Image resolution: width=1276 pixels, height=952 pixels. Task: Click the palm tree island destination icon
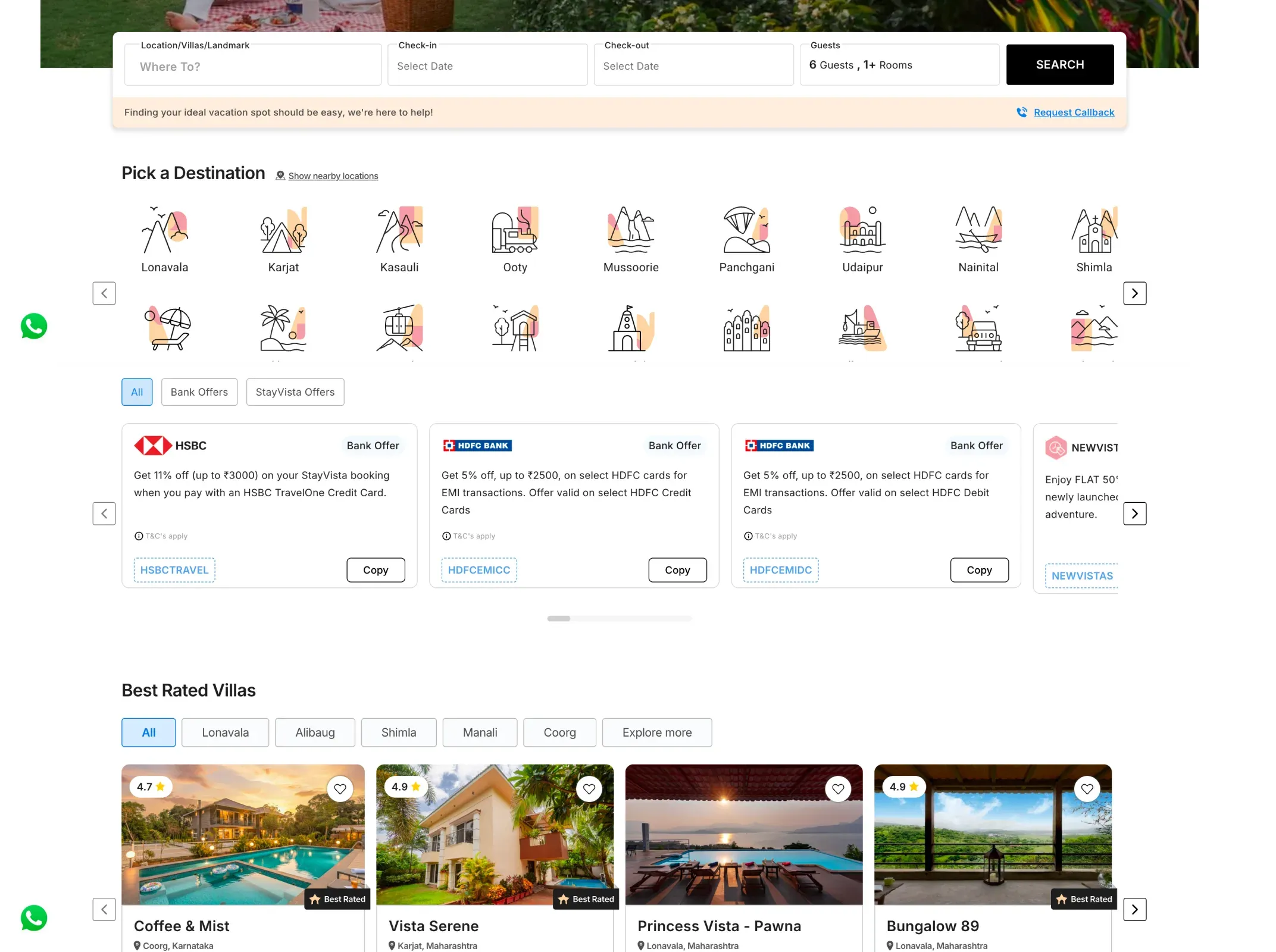tap(283, 328)
